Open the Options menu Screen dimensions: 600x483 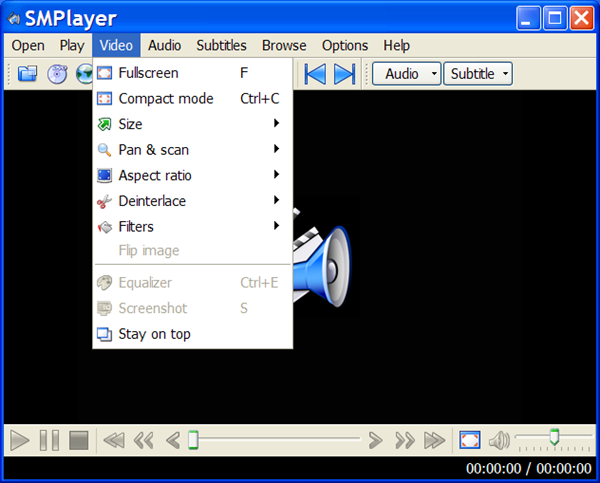(x=344, y=45)
